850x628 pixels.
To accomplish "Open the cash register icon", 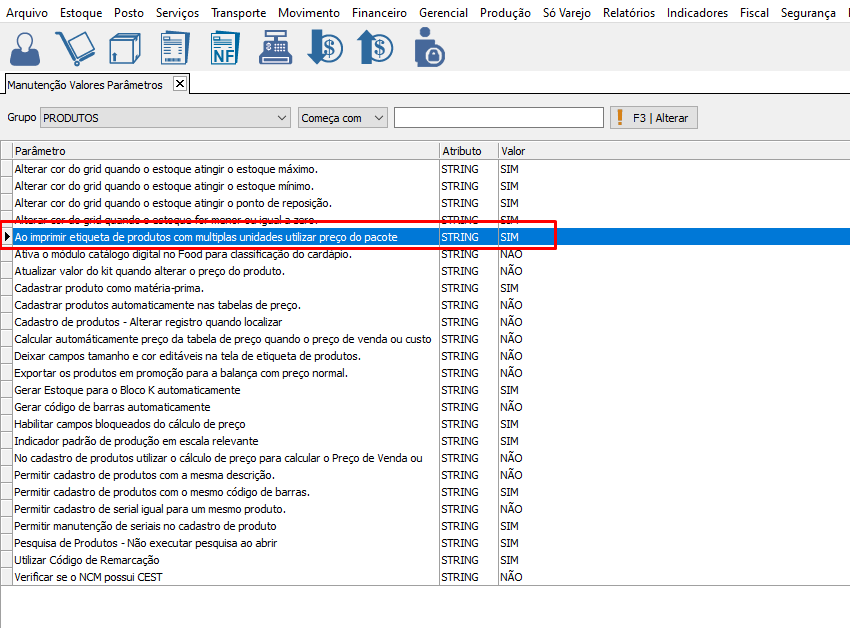I will point(275,48).
